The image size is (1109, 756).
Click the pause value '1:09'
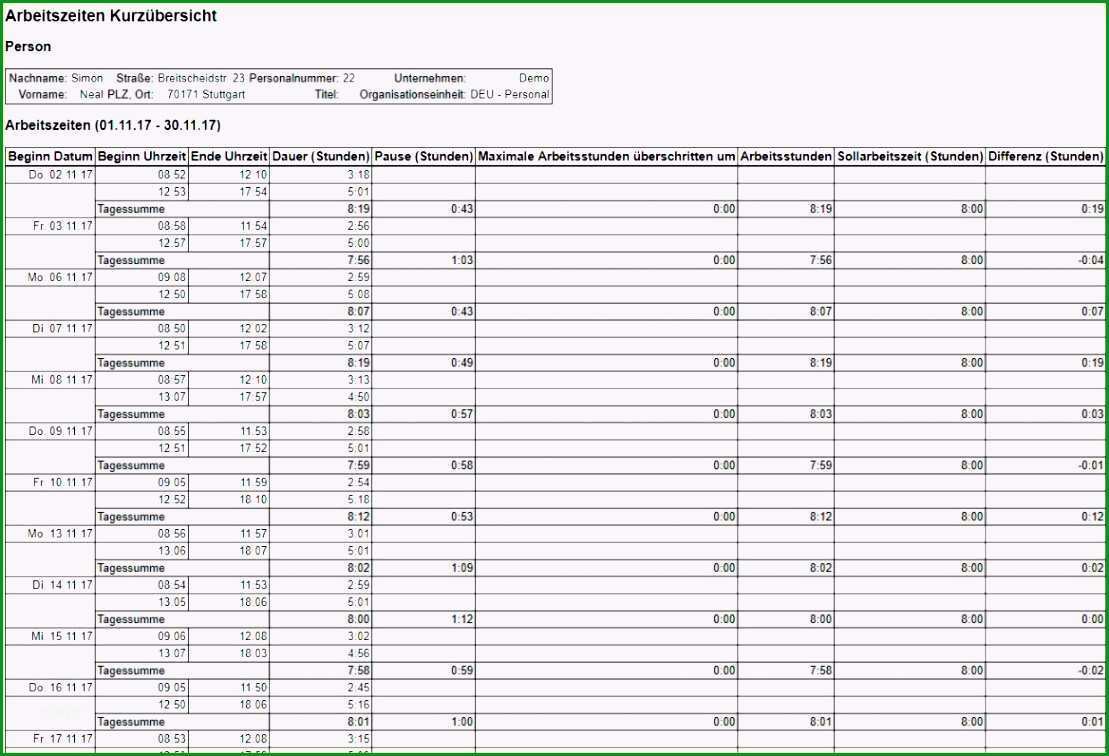point(462,568)
